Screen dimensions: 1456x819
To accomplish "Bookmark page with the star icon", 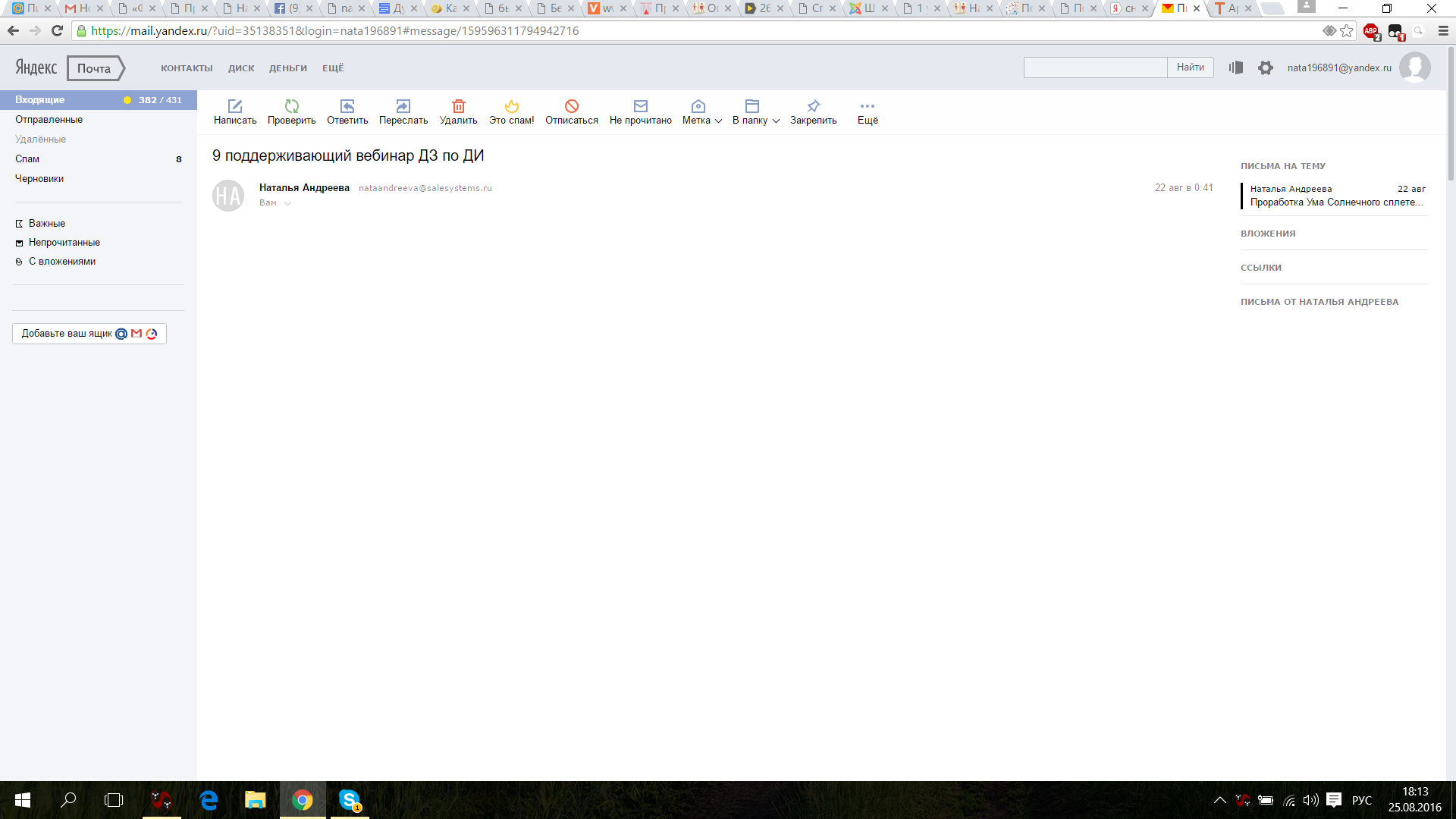I will coord(1346,31).
